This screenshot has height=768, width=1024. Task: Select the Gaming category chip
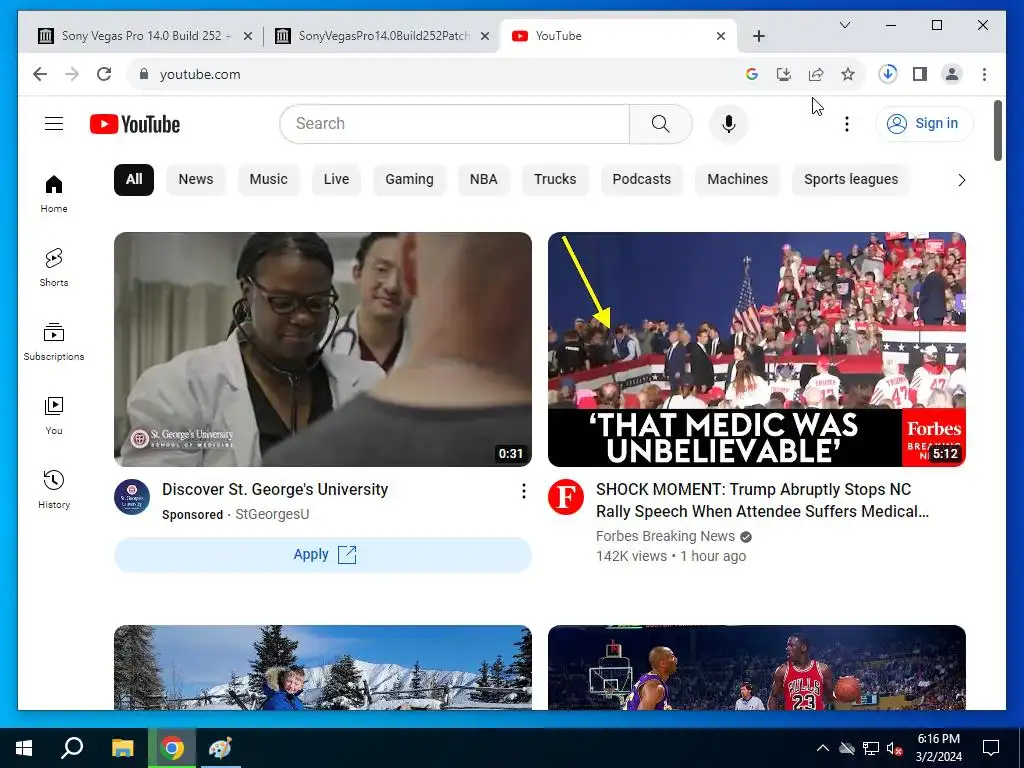[409, 180]
